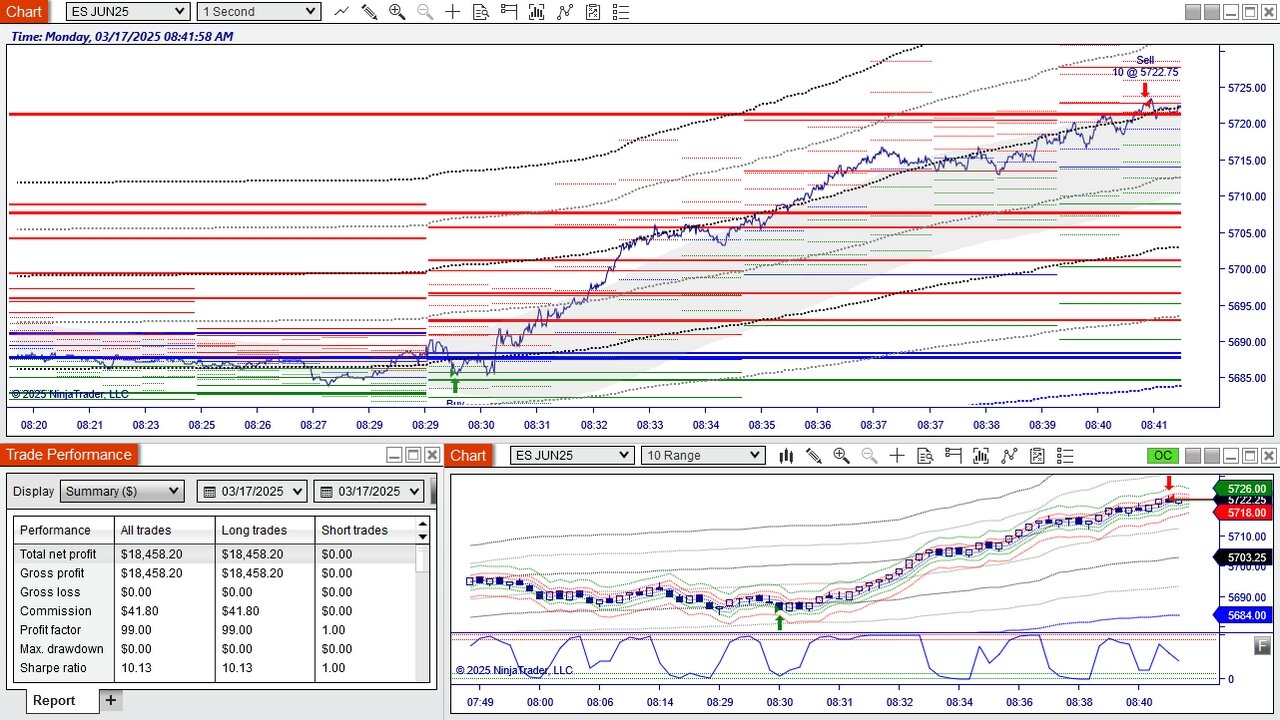Click first gray link square in bottom chart

[1192, 455]
